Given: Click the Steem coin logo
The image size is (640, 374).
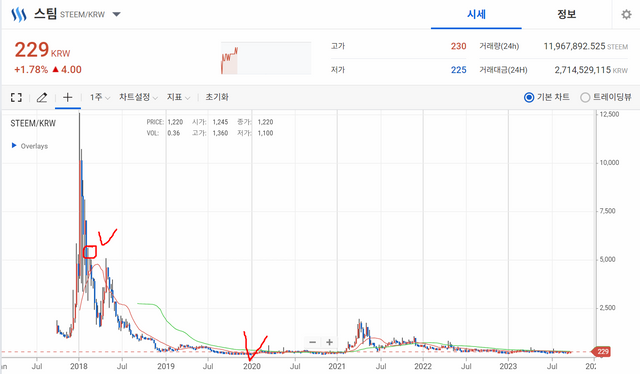Looking at the screenshot, I should [18, 15].
